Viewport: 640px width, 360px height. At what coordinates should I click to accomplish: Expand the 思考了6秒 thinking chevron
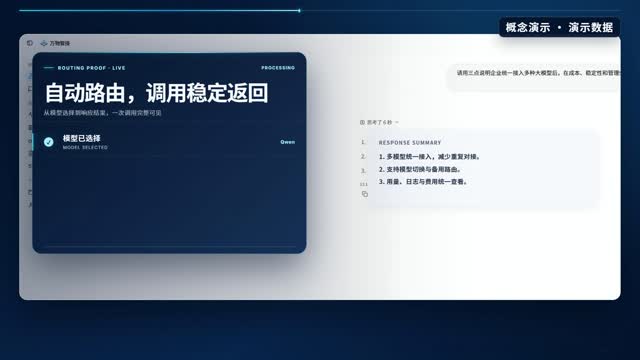click(397, 122)
